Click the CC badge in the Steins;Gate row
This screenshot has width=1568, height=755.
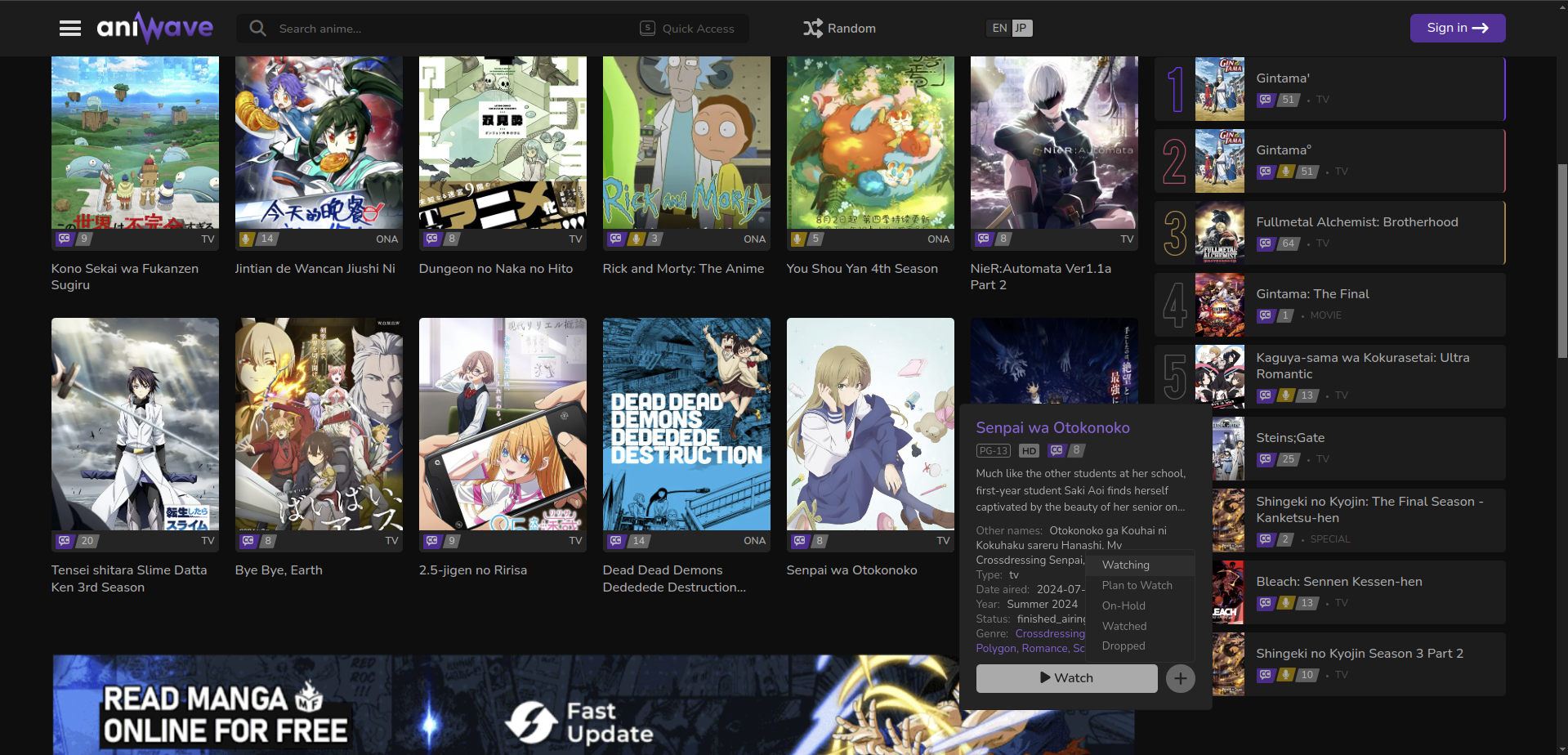click(1266, 459)
